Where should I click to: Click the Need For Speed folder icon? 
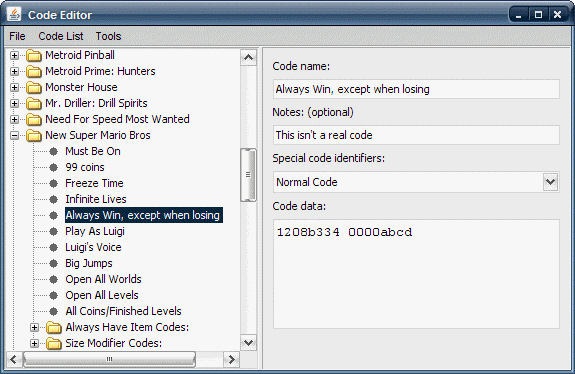point(34,119)
